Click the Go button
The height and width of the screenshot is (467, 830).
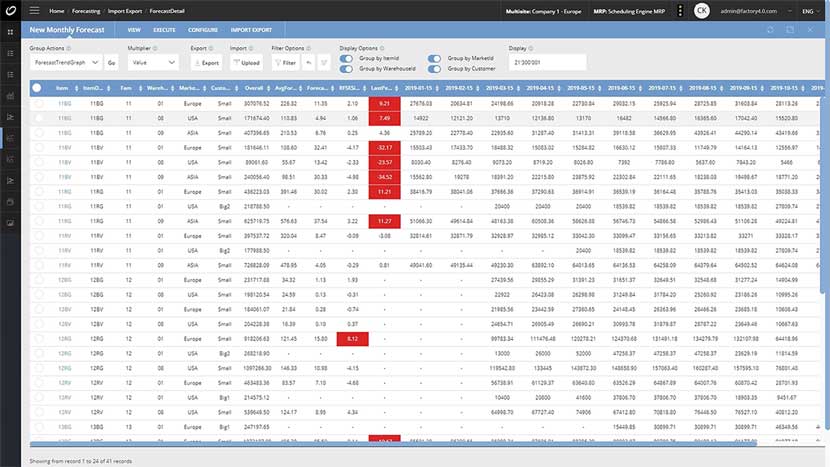(x=111, y=62)
